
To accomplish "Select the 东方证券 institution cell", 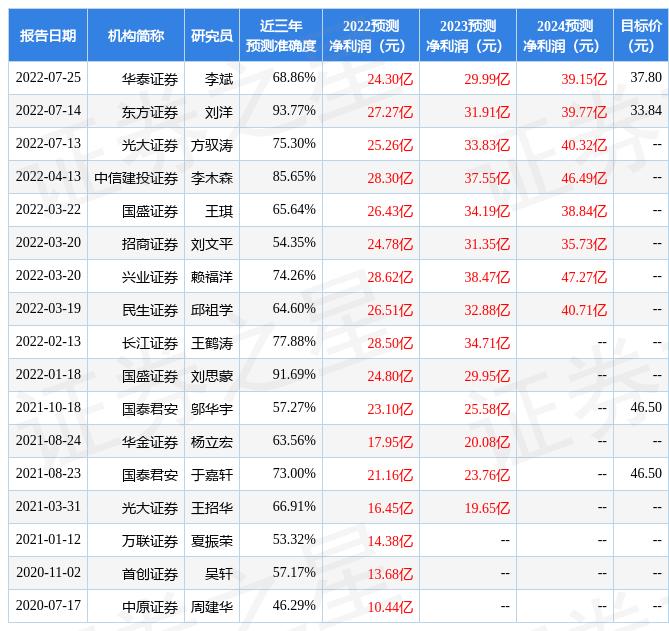I will point(150,111).
